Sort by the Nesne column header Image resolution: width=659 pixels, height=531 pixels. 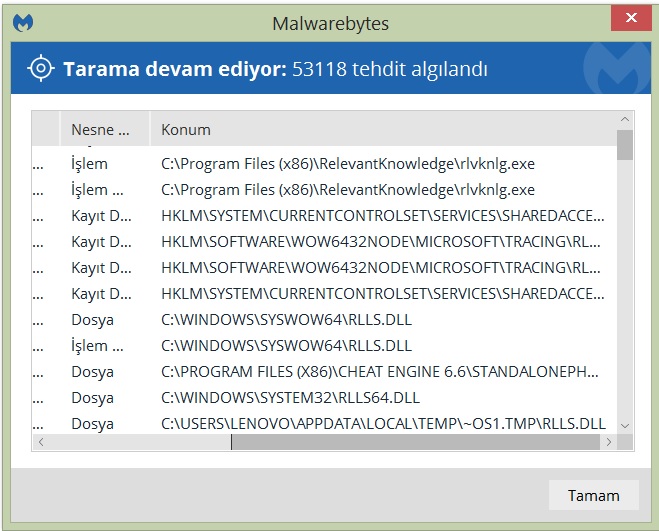pyautogui.click(x=105, y=129)
